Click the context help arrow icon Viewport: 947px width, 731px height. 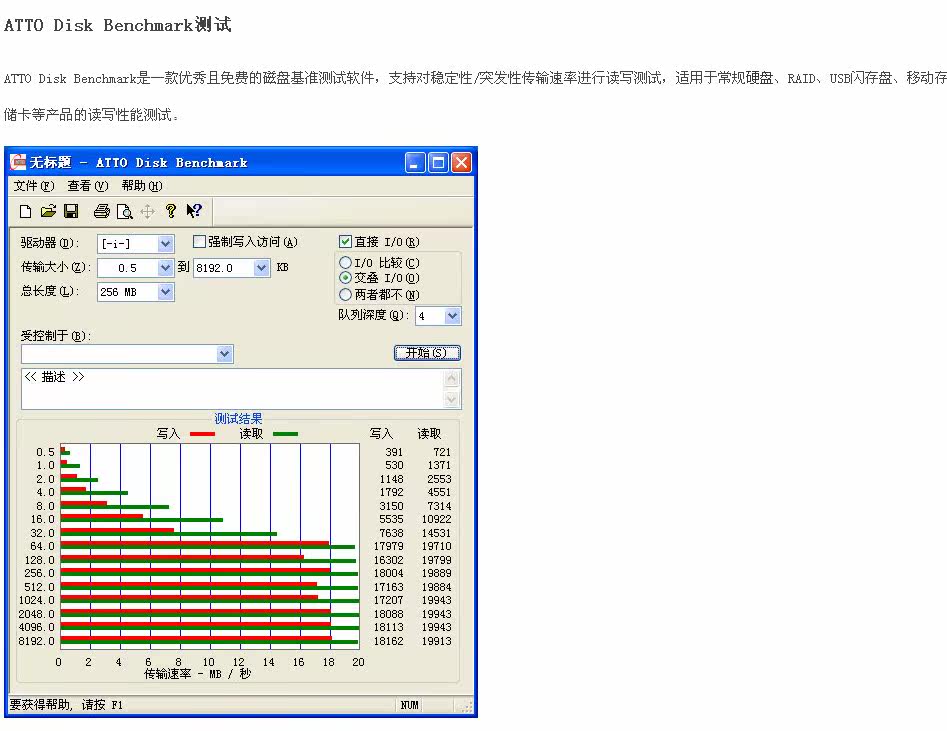pyautogui.click(x=194, y=211)
